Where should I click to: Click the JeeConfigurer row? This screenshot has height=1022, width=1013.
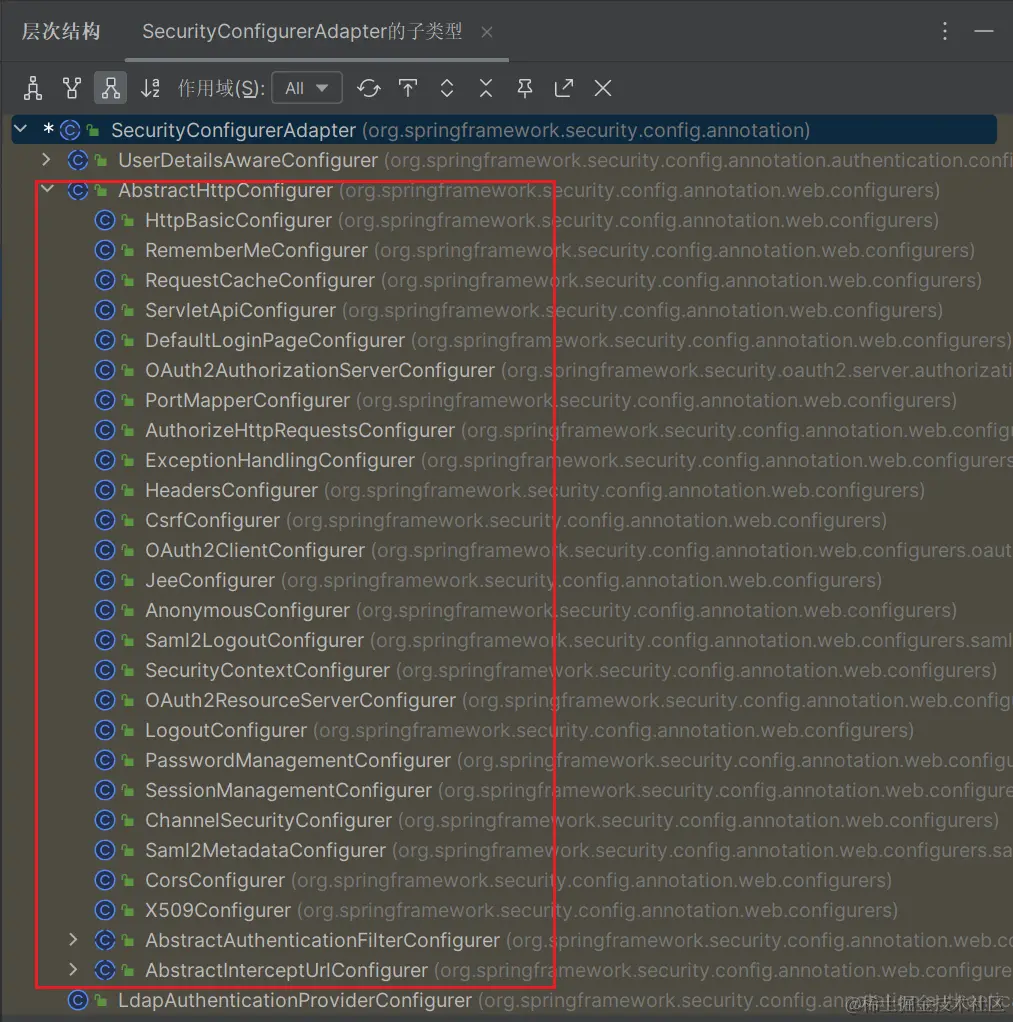pyautogui.click(x=210, y=580)
